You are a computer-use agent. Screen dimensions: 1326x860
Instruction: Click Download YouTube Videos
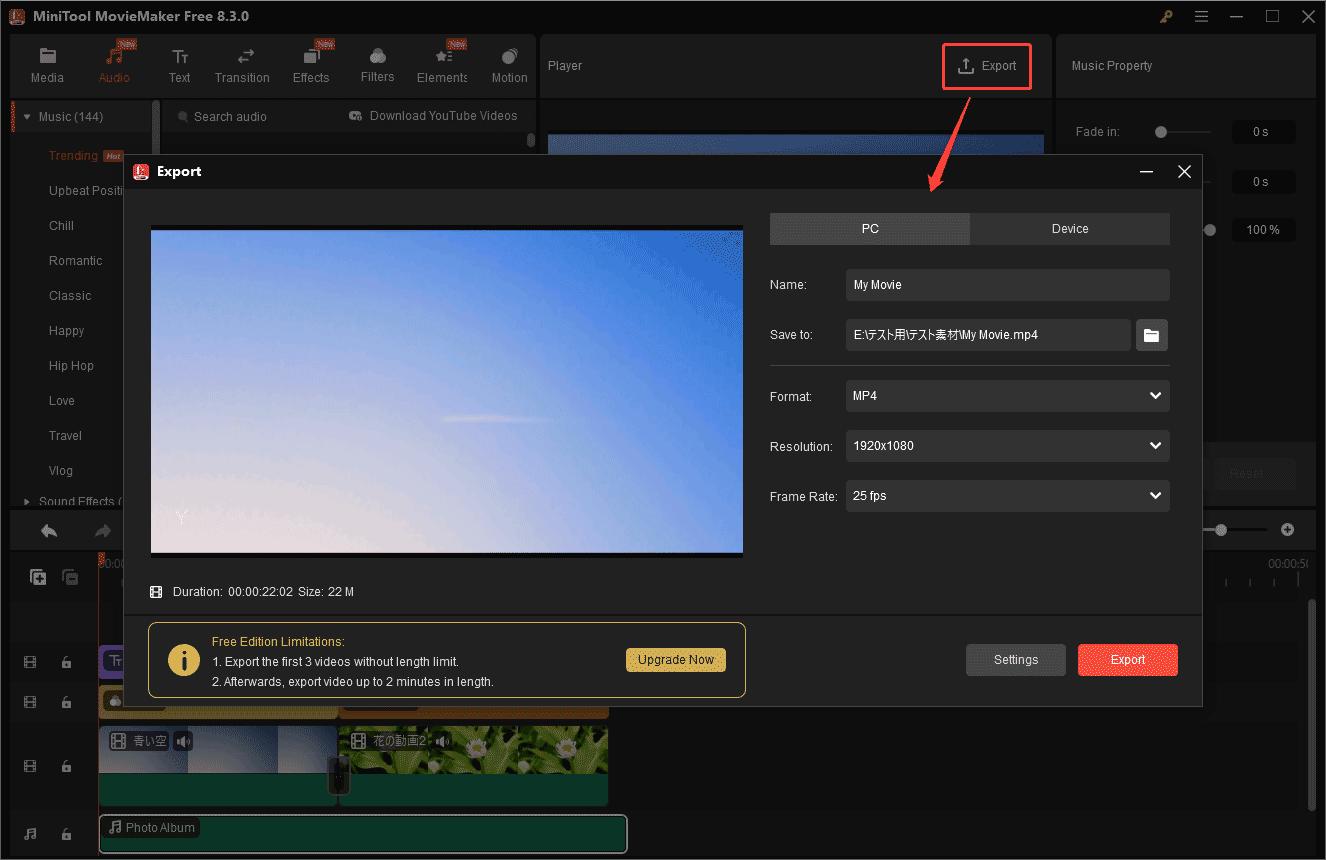tap(433, 116)
